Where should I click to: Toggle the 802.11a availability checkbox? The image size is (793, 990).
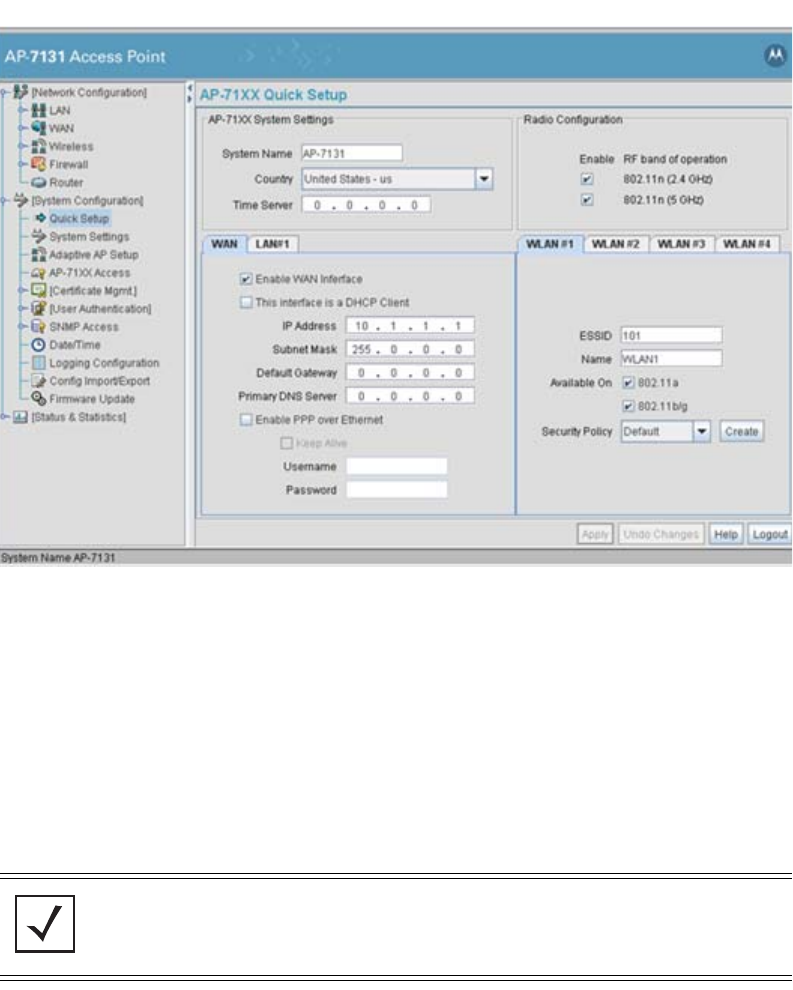629,383
